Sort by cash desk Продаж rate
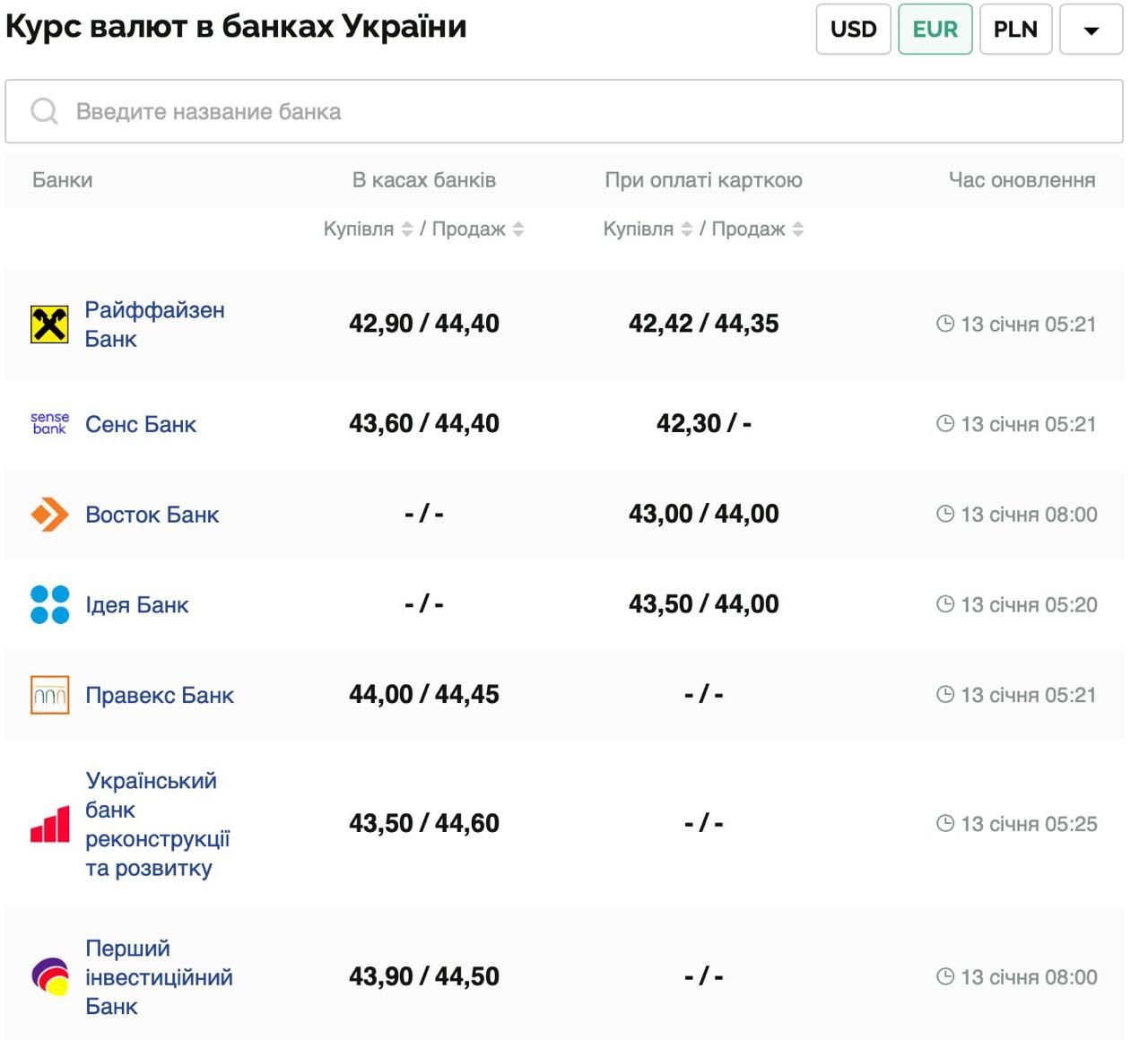This screenshot has height=1040, width=1148. (518, 230)
